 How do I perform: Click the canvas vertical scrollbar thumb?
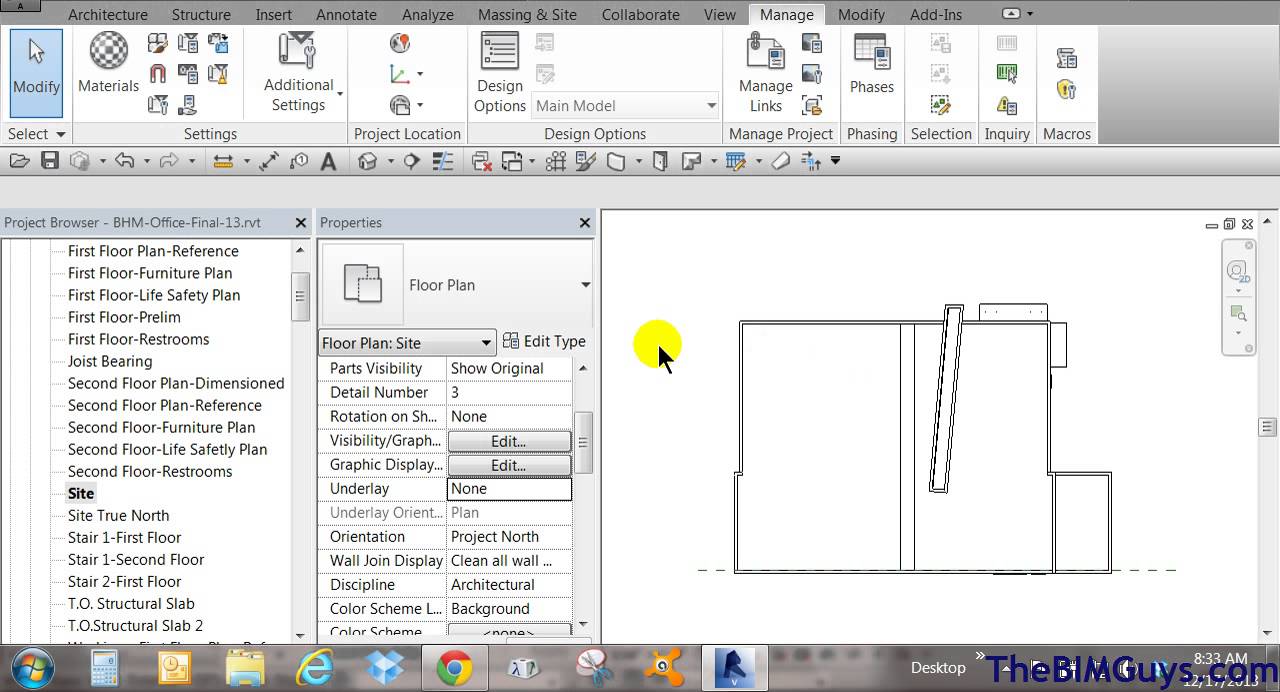click(1267, 427)
